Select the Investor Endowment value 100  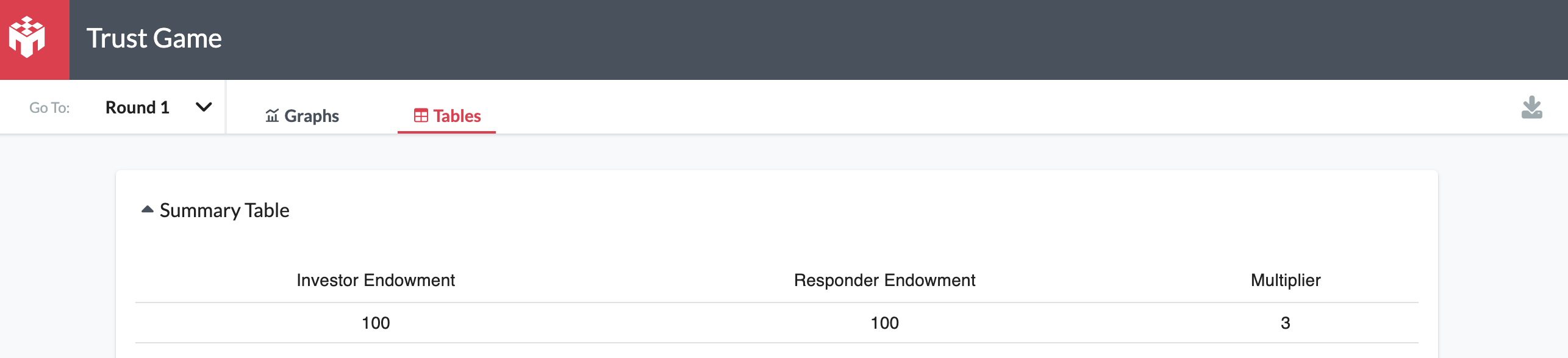pos(376,323)
